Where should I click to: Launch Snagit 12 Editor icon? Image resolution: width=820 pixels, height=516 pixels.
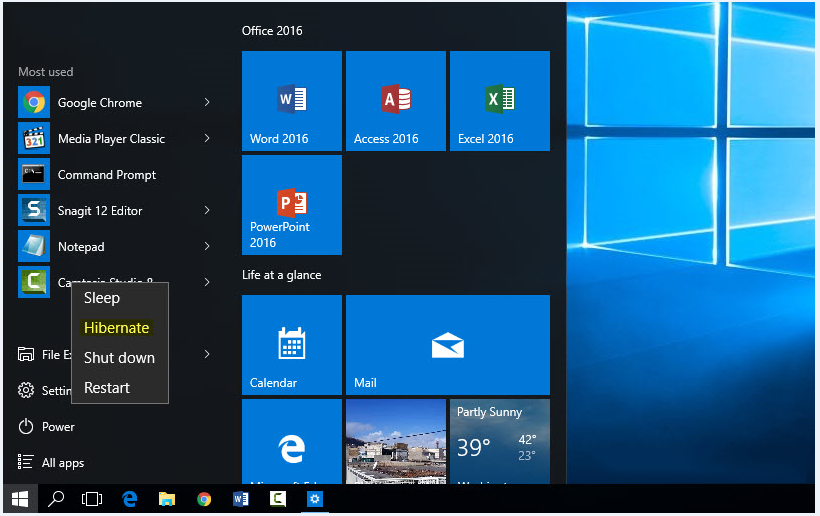[x=34, y=210]
